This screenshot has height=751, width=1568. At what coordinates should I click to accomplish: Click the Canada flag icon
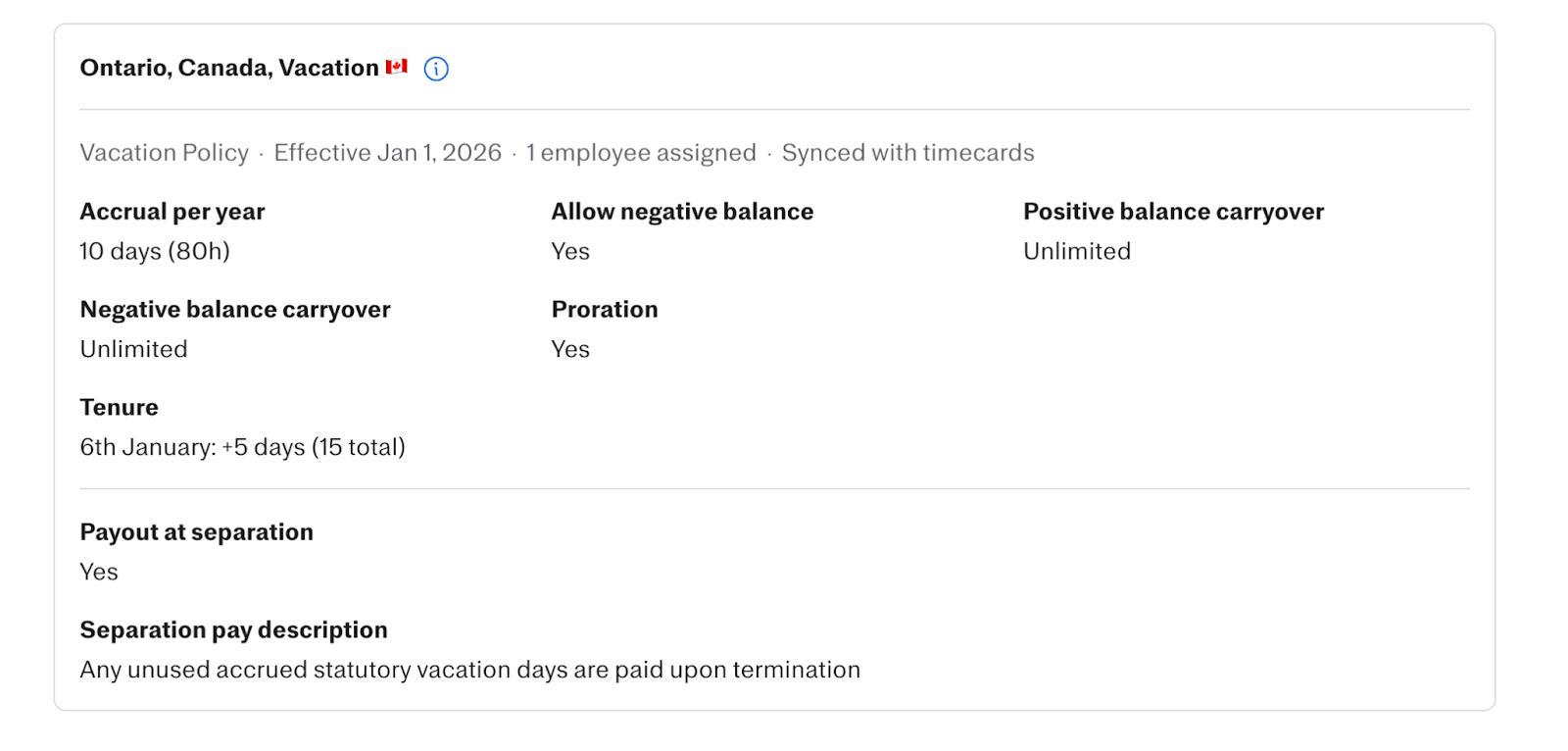pyautogui.click(x=396, y=67)
